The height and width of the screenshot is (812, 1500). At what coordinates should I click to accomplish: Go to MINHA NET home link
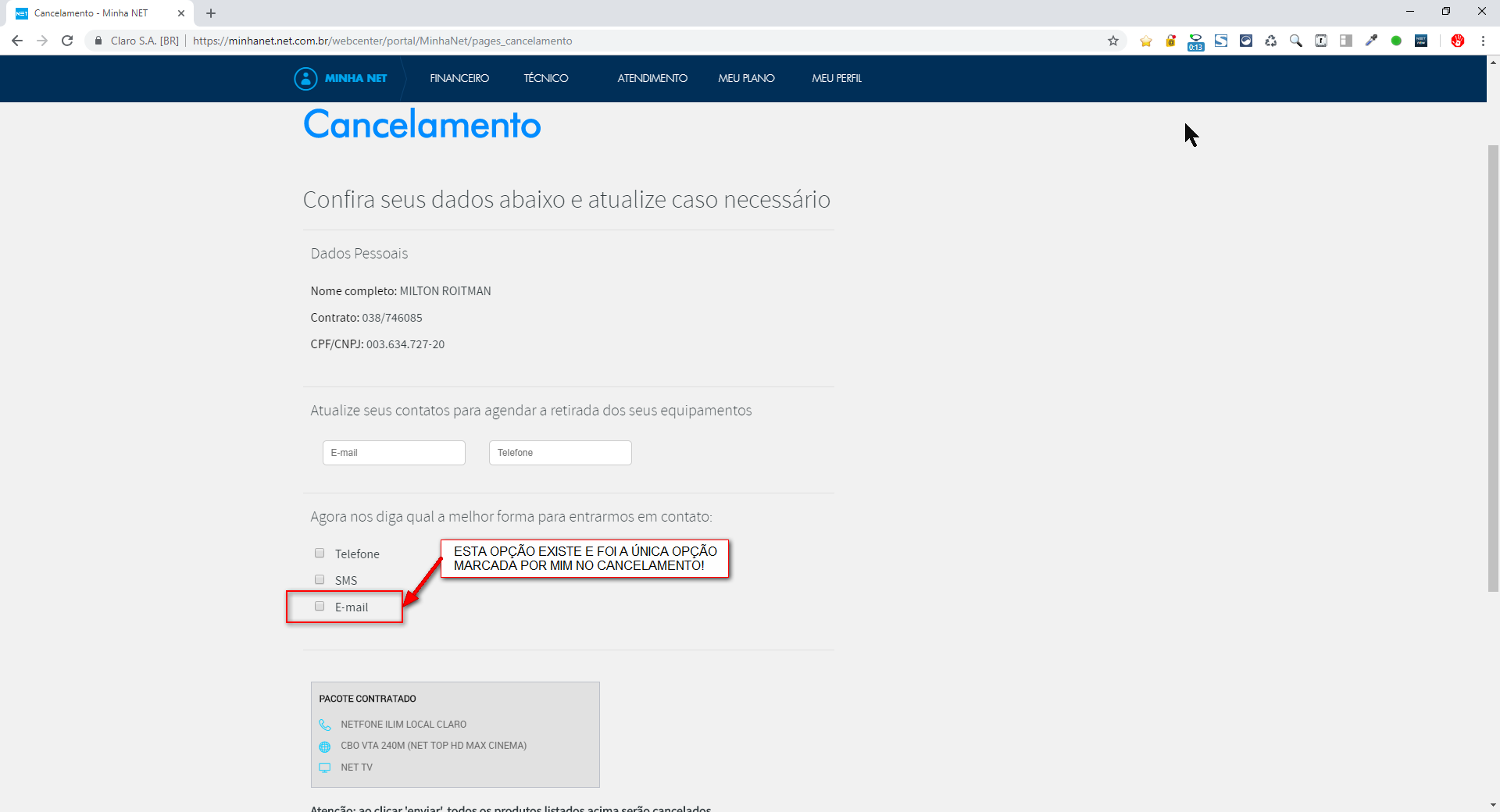tap(355, 78)
